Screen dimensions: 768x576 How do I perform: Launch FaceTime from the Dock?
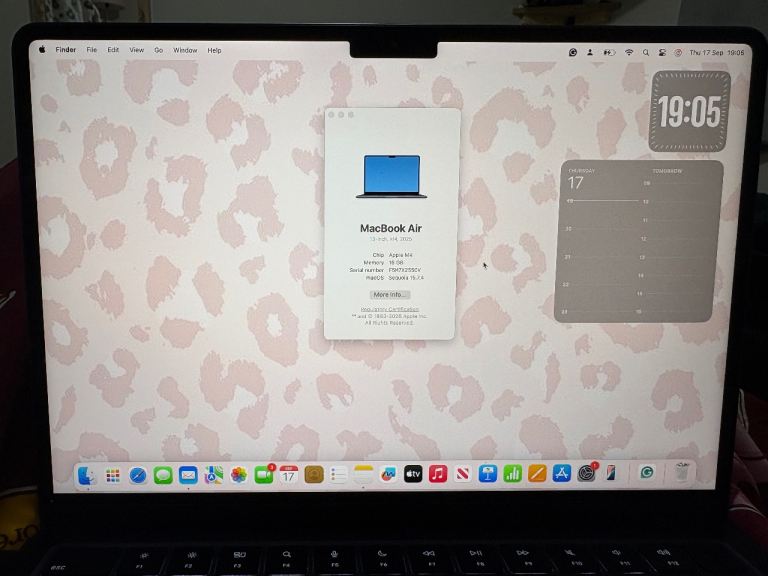point(264,474)
